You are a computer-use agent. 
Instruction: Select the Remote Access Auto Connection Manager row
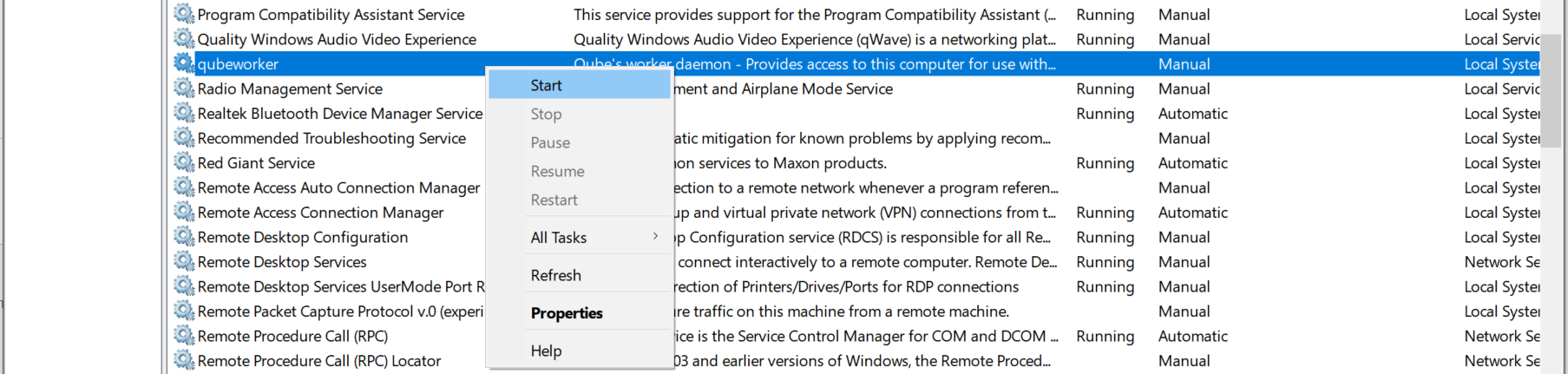338,187
